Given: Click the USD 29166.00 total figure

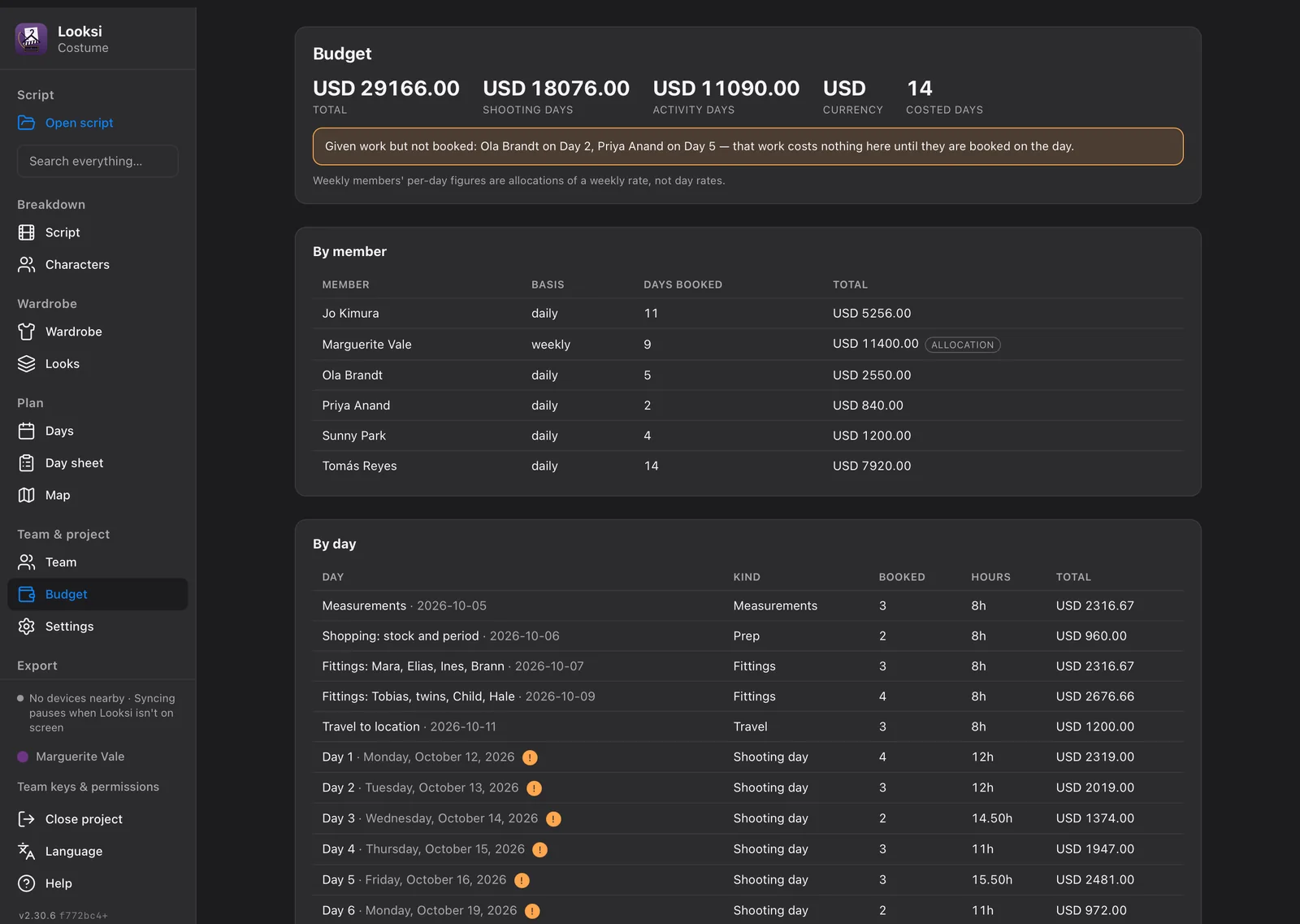Looking at the screenshot, I should tap(386, 88).
